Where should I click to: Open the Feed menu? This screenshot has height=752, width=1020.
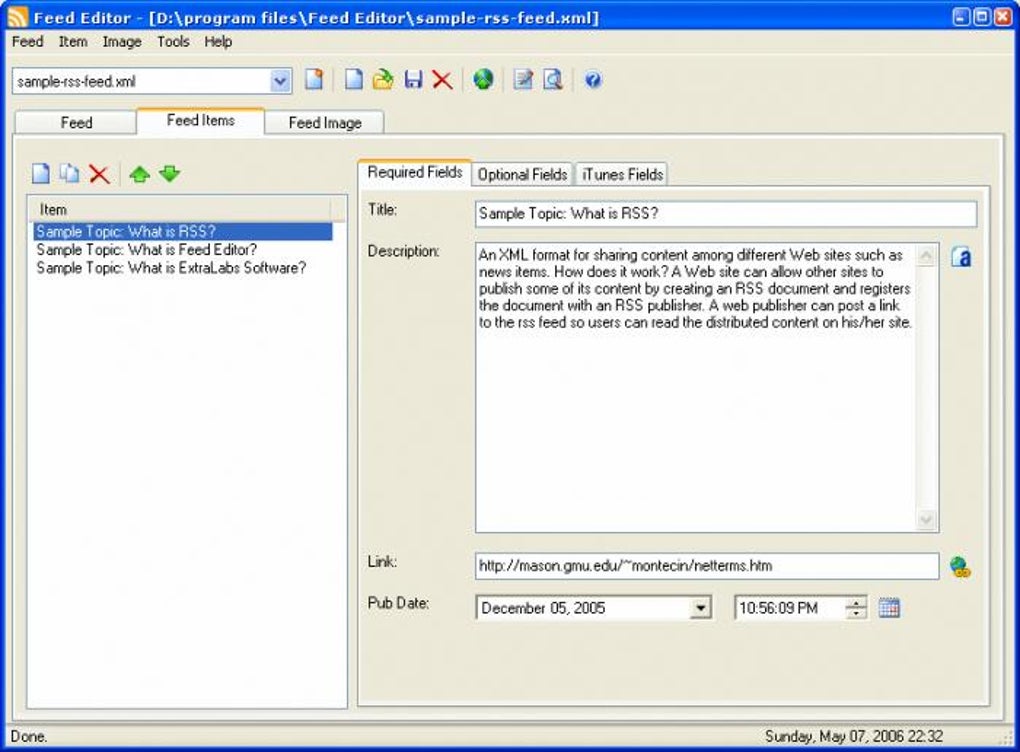click(27, 42)
